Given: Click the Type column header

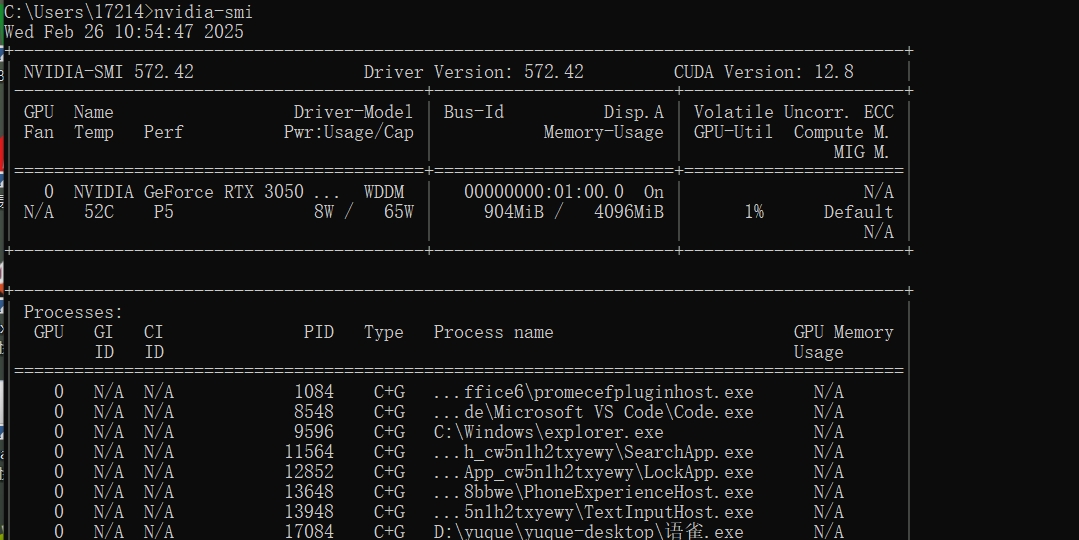Looking at the screenshot, I should [384, 332].
